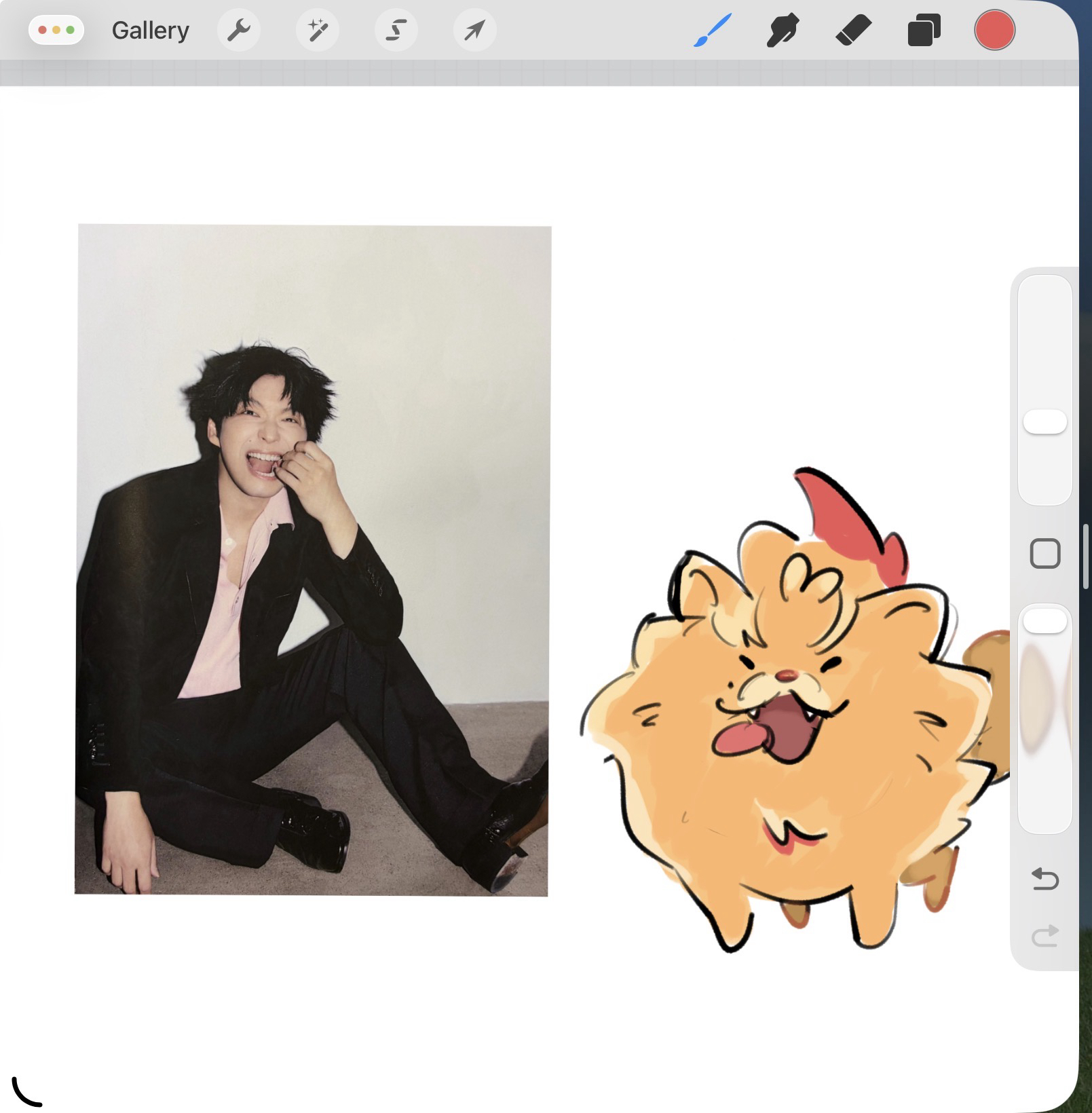Return to the Gallery
The height and width of the screenshot is (1113, 1092).
pyautogui.click(x=150, y=31)
